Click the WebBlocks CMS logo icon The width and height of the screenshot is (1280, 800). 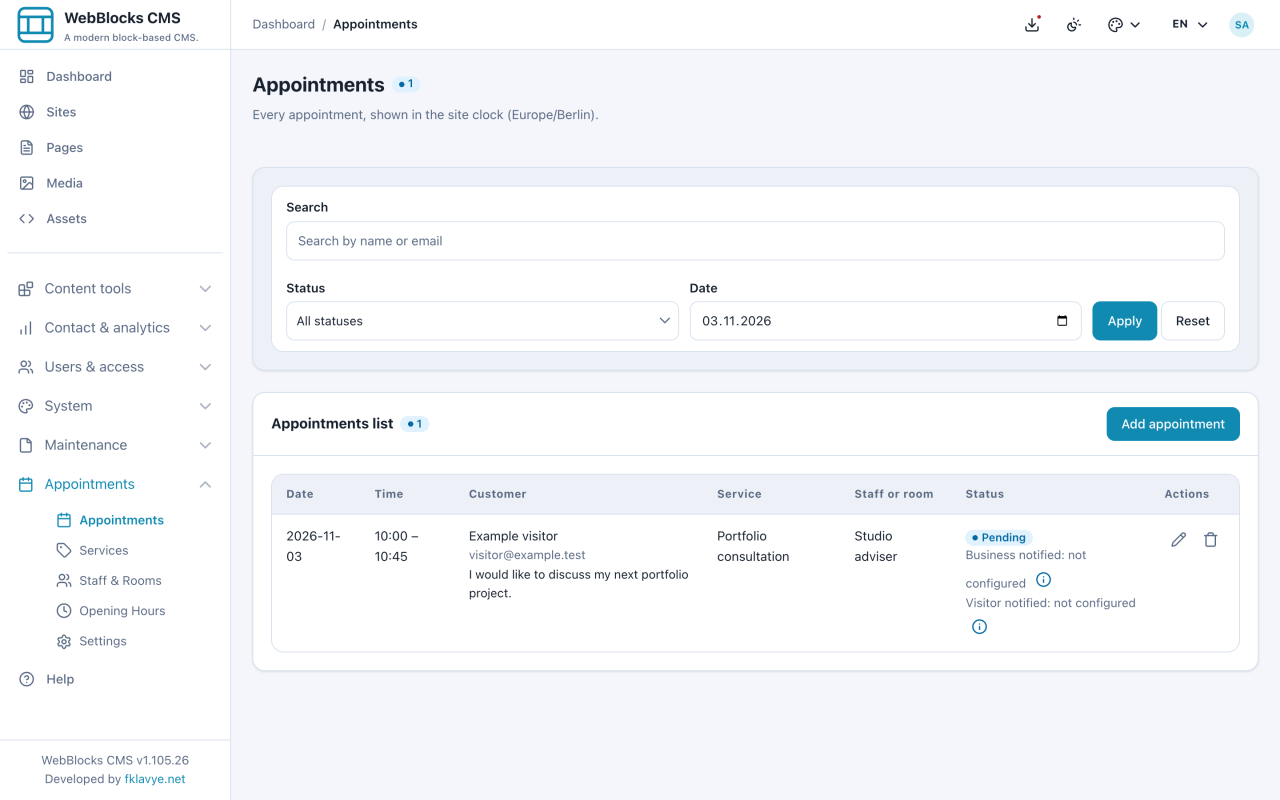pos(35,25)
